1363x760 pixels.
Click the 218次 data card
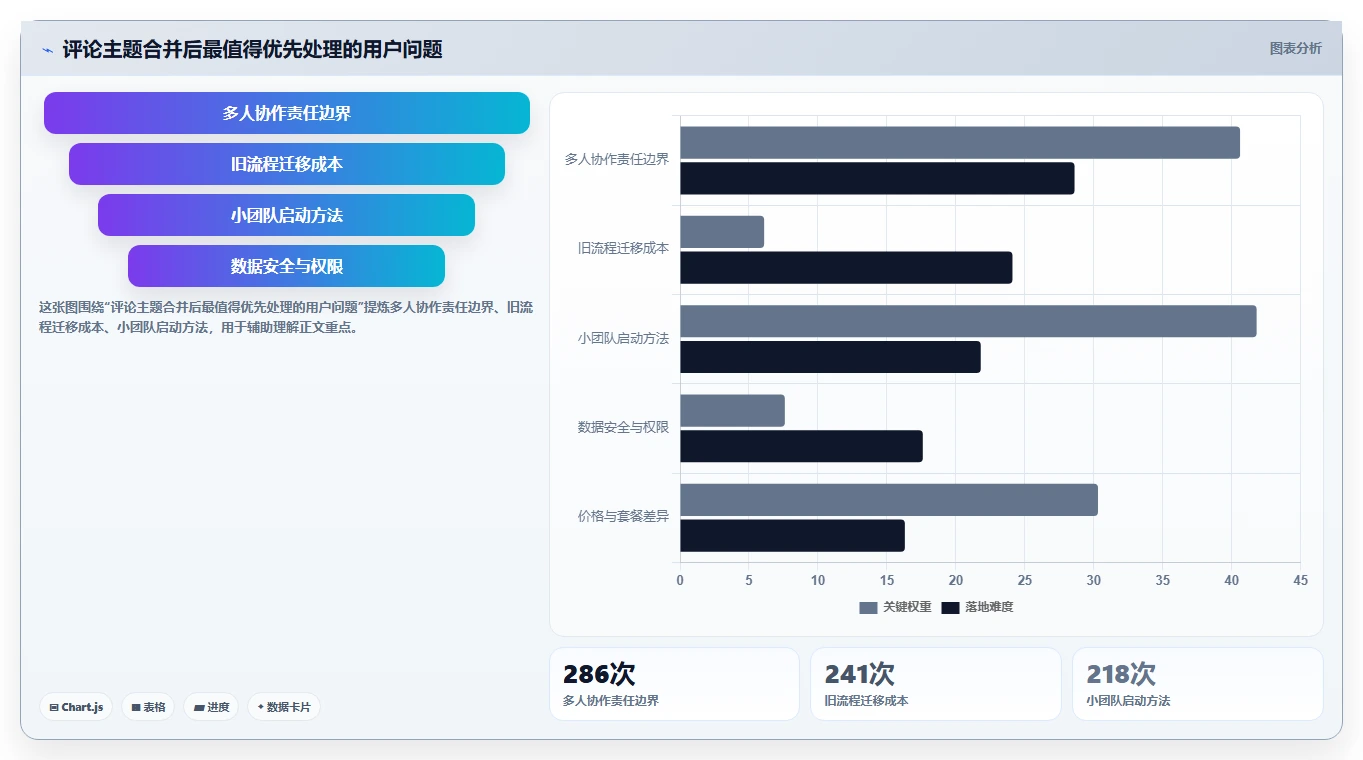(x=1198, y=684)
